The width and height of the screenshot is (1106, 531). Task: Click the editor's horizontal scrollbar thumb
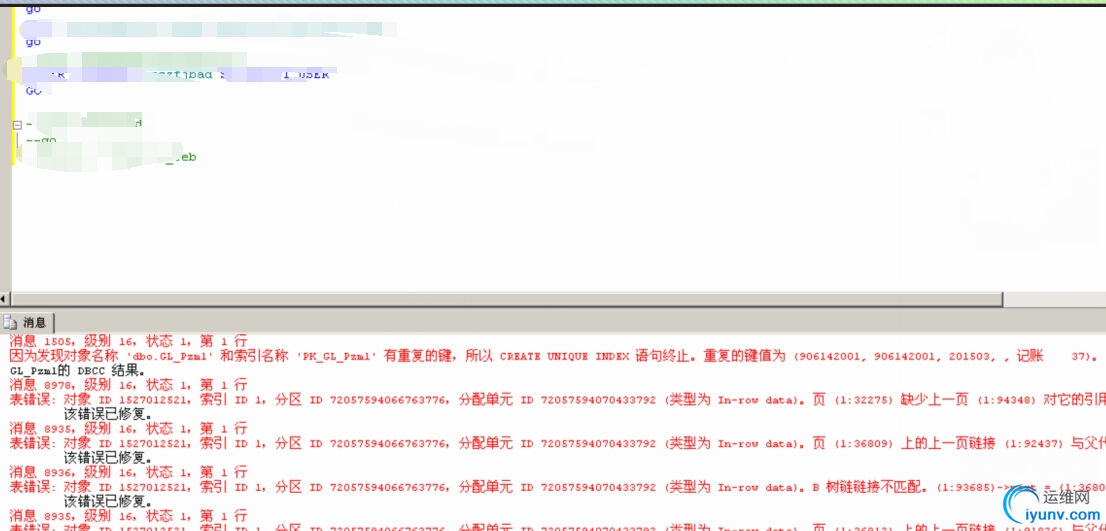506,299
